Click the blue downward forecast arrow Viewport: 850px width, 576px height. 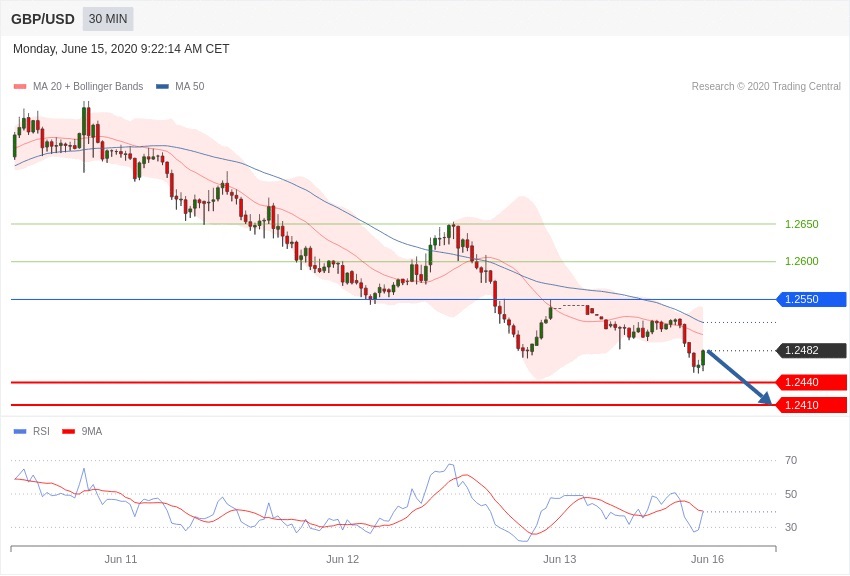point(739,377)
